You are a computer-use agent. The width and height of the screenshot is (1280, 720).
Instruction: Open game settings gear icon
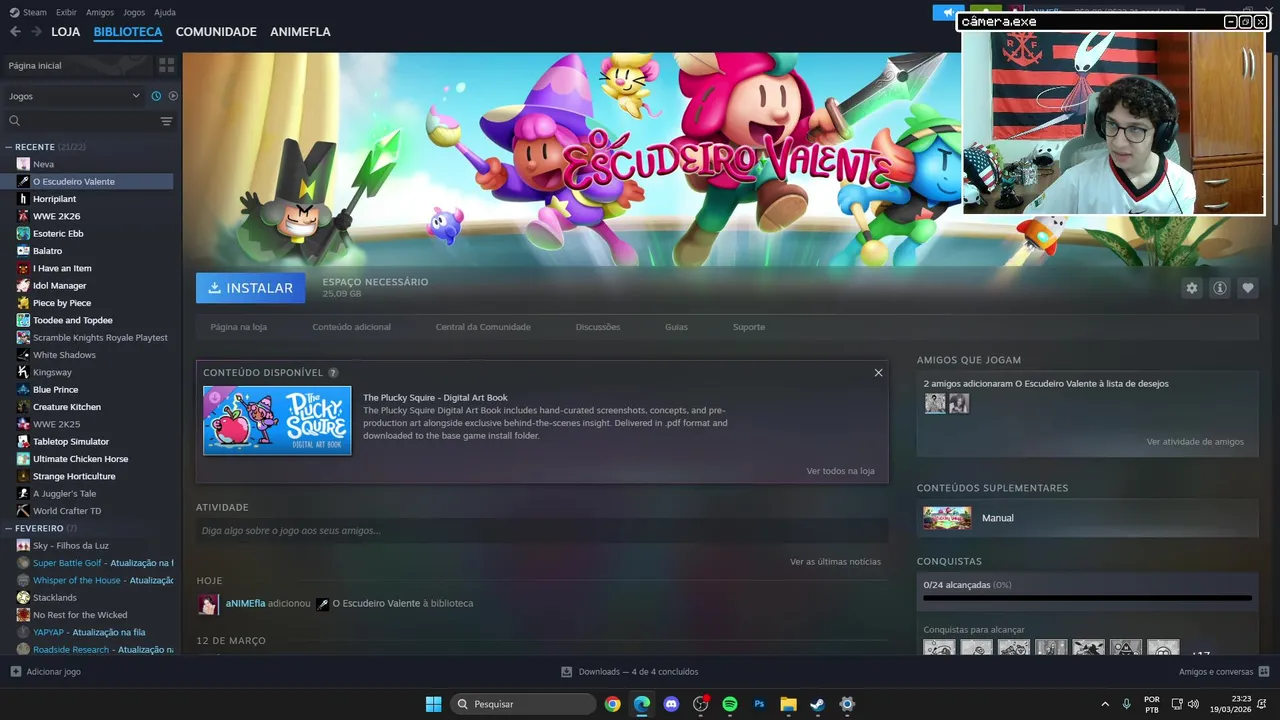point(1191,288)
